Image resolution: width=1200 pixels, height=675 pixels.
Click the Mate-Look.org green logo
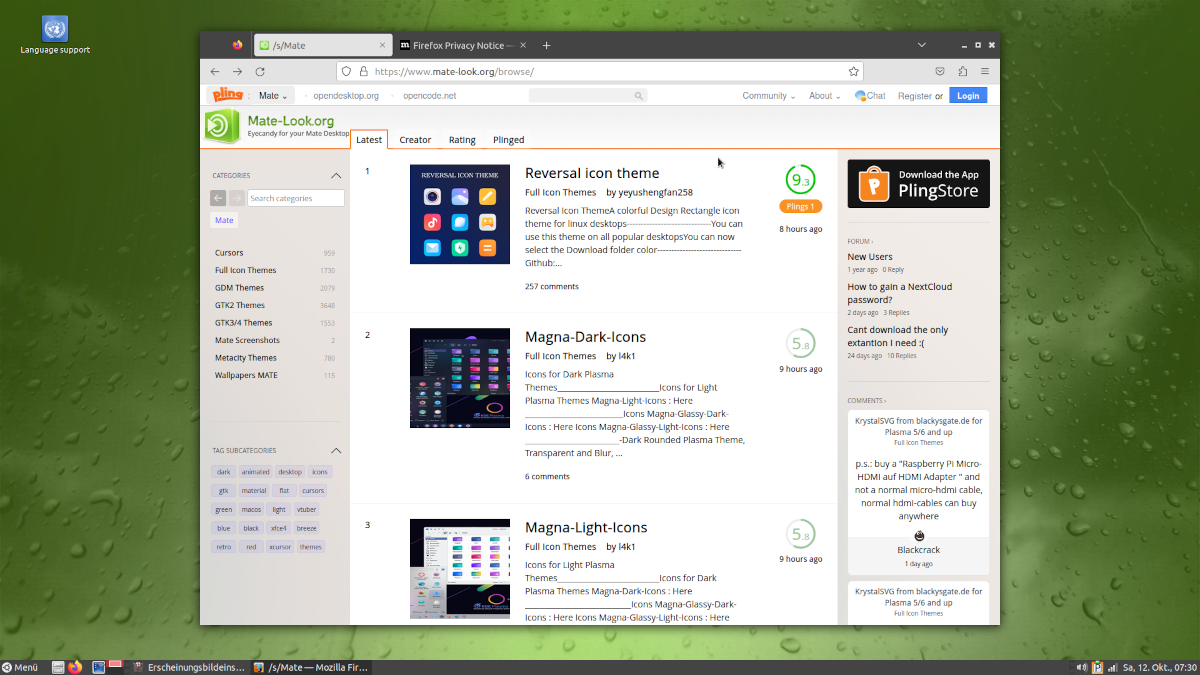pyautogui.click(x=223, y=127)
